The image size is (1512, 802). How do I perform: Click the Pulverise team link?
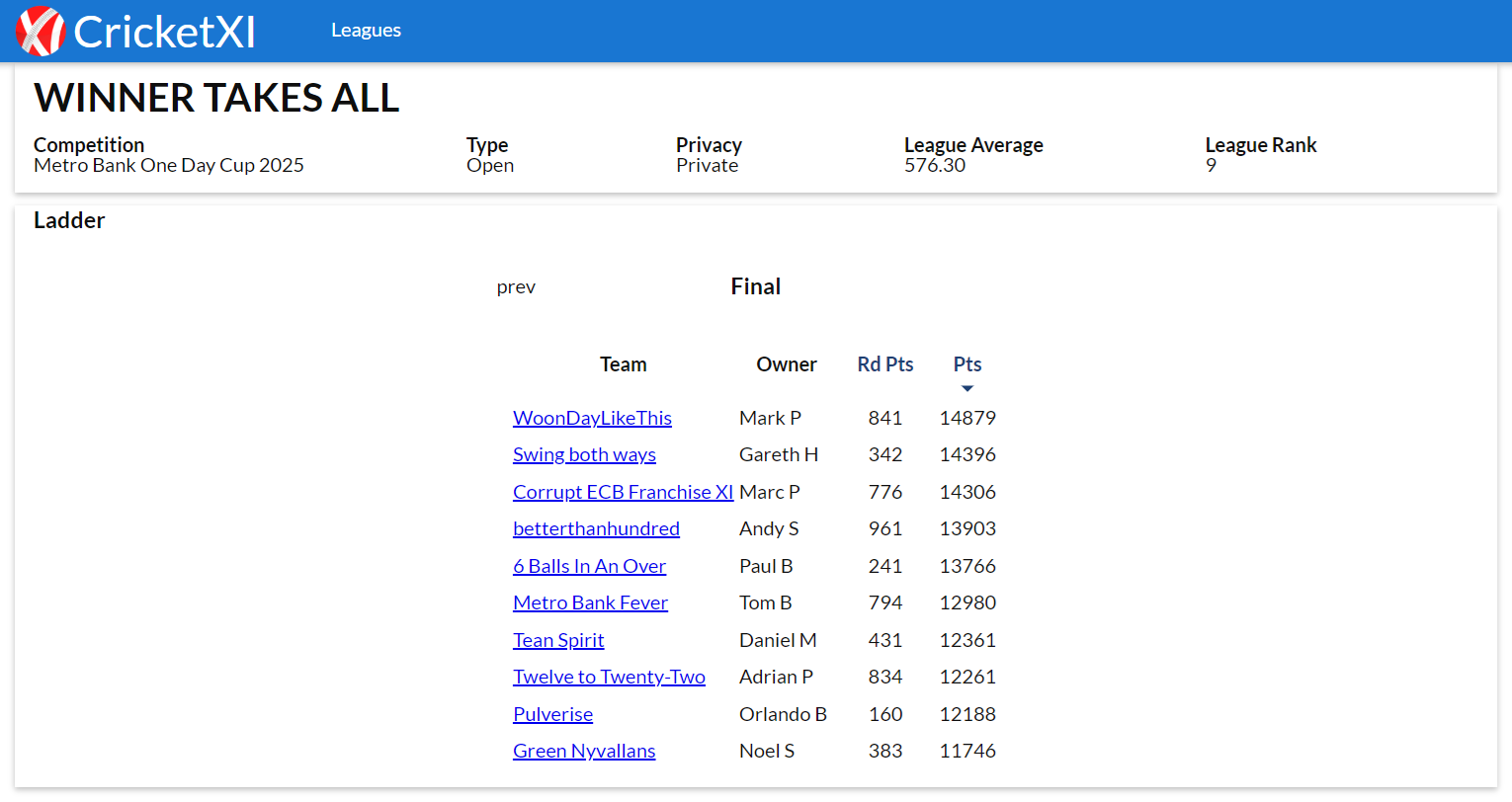552,714
